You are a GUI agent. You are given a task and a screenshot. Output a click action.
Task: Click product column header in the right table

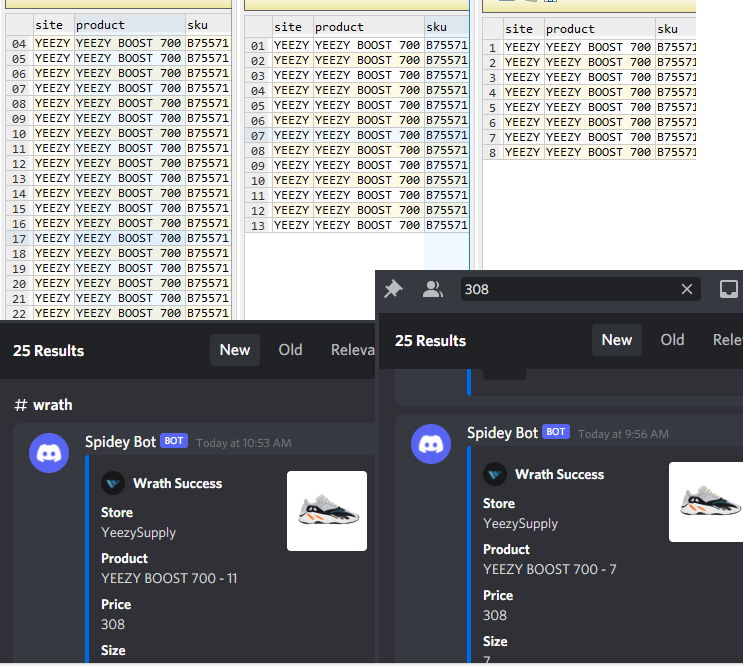tap(599, 28)
